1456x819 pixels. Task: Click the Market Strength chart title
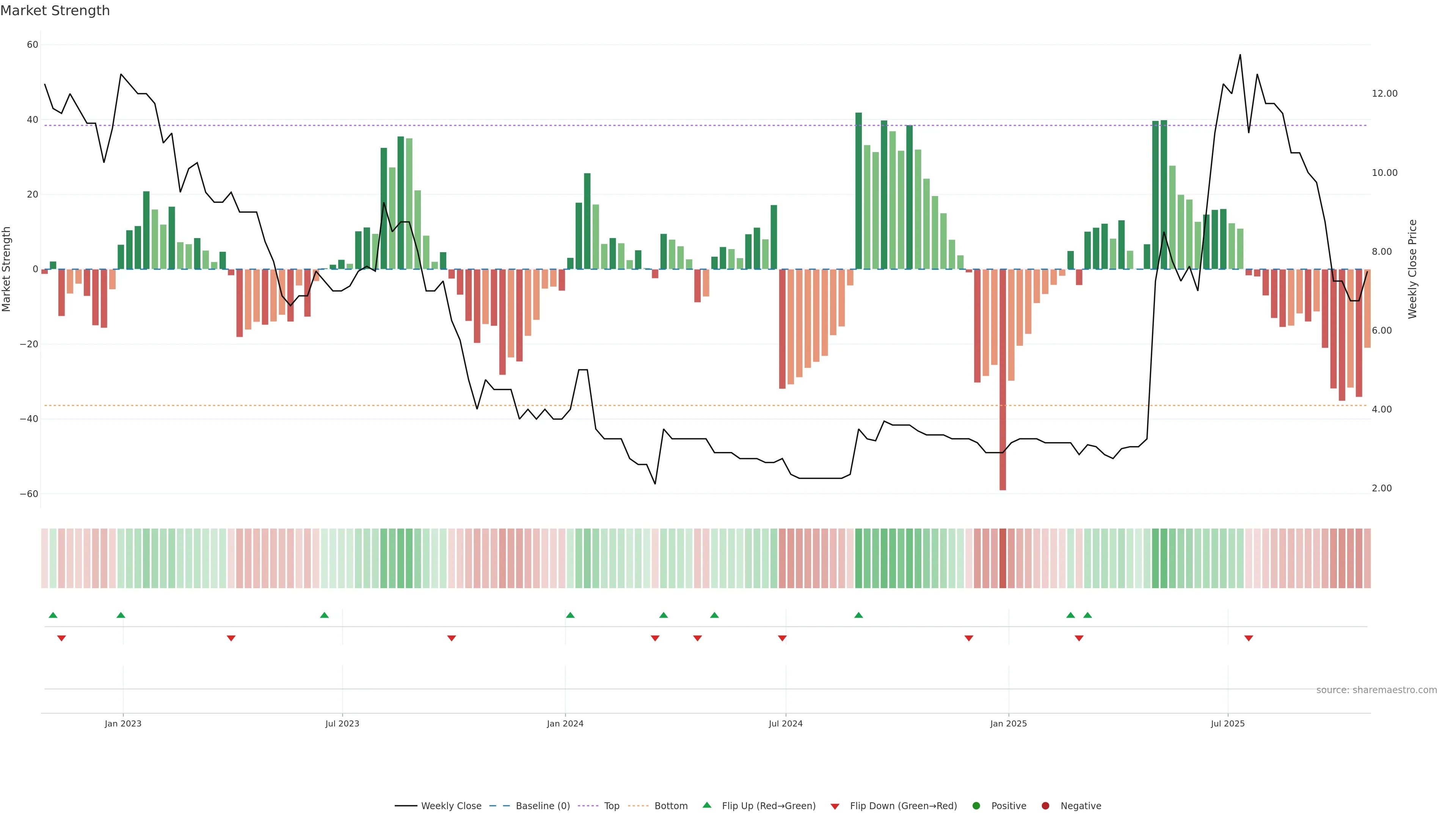55,11
